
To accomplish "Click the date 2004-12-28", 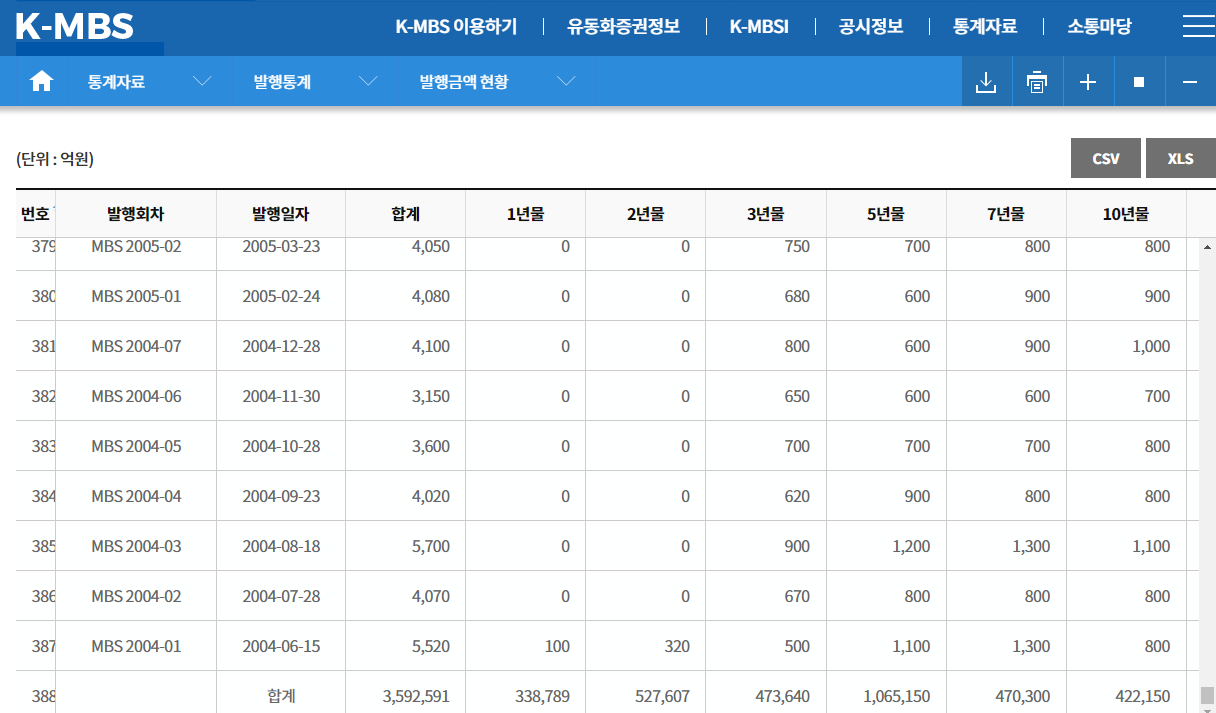I will coord(281,346).
